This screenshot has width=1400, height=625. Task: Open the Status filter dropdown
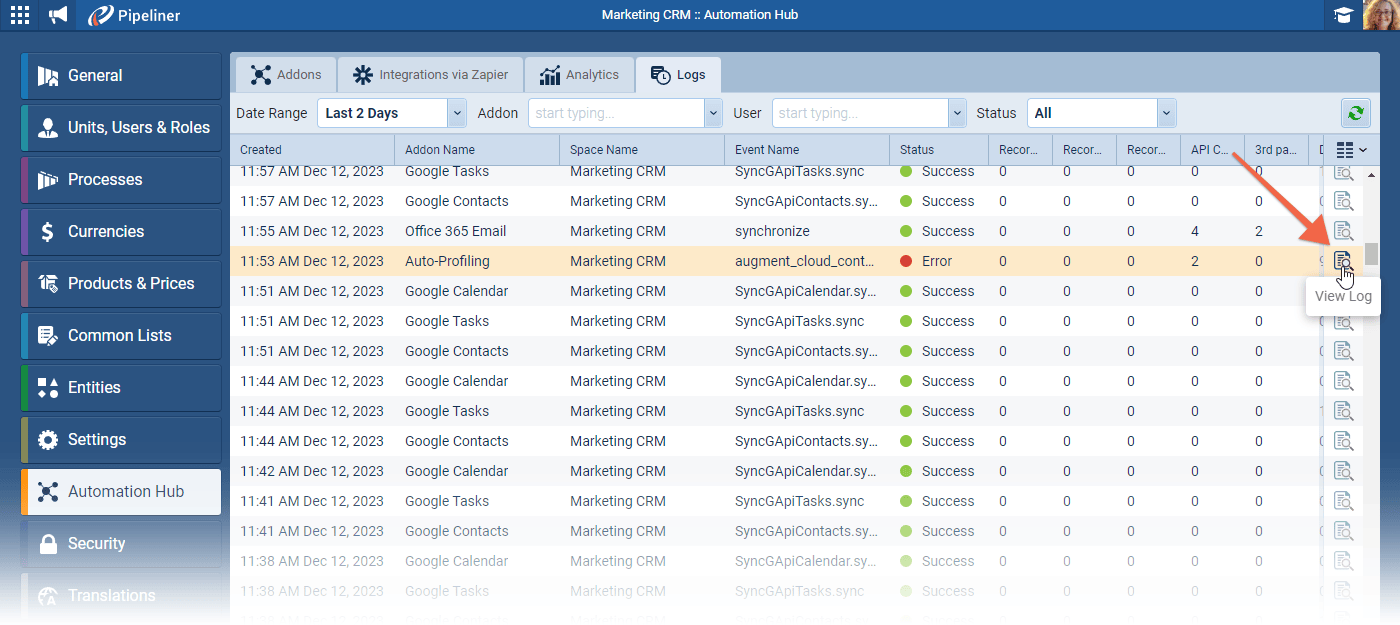click(1166, 113)
